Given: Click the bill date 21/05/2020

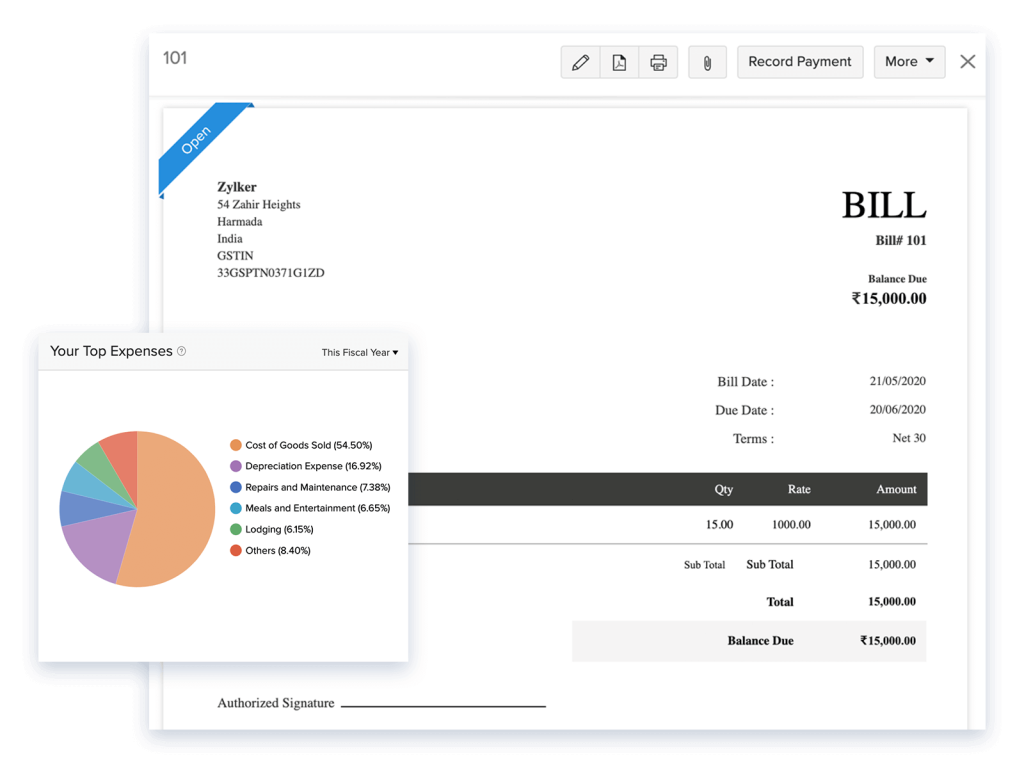Looking at the screenshot, I should 897,381.
